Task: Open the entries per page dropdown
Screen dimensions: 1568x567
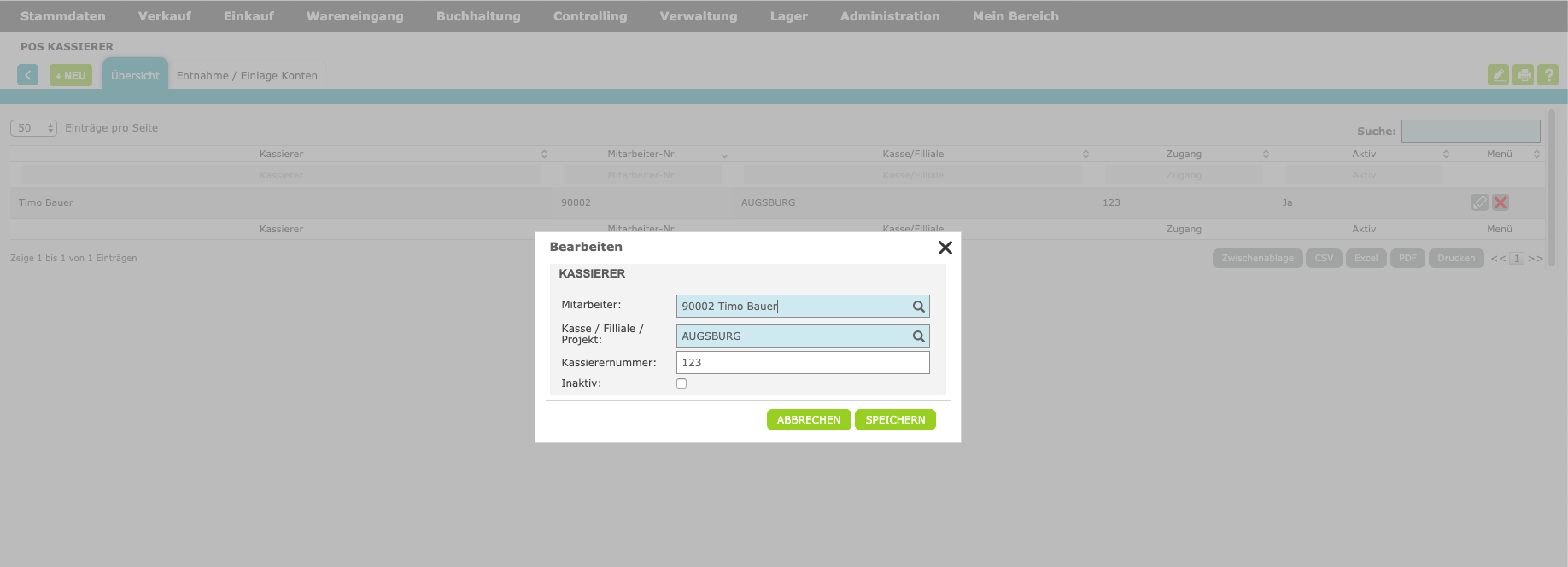Action: [33, 128]
